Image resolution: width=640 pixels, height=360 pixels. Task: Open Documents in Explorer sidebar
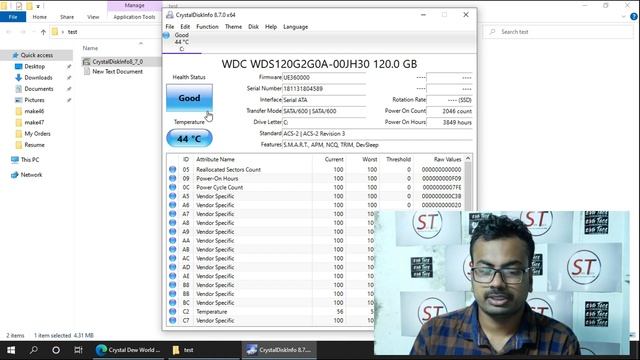pos(39,89)
